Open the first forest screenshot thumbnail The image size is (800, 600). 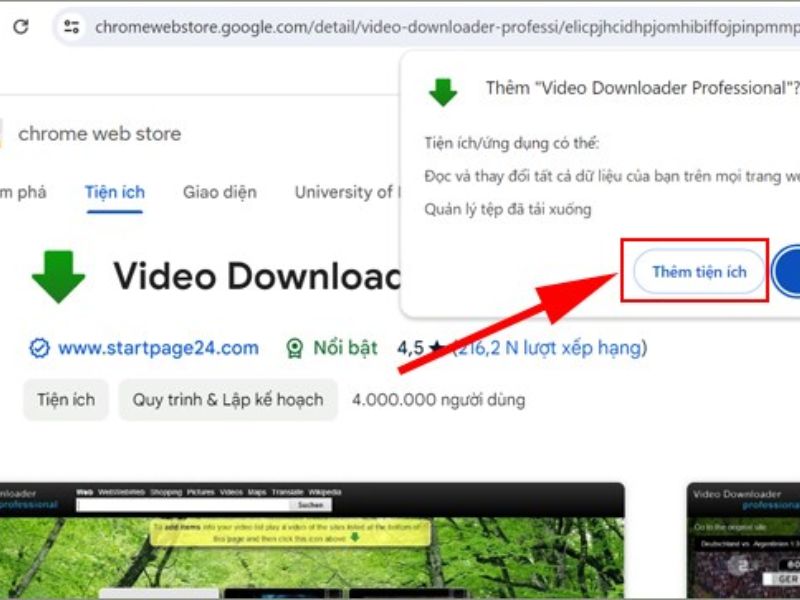312,540
